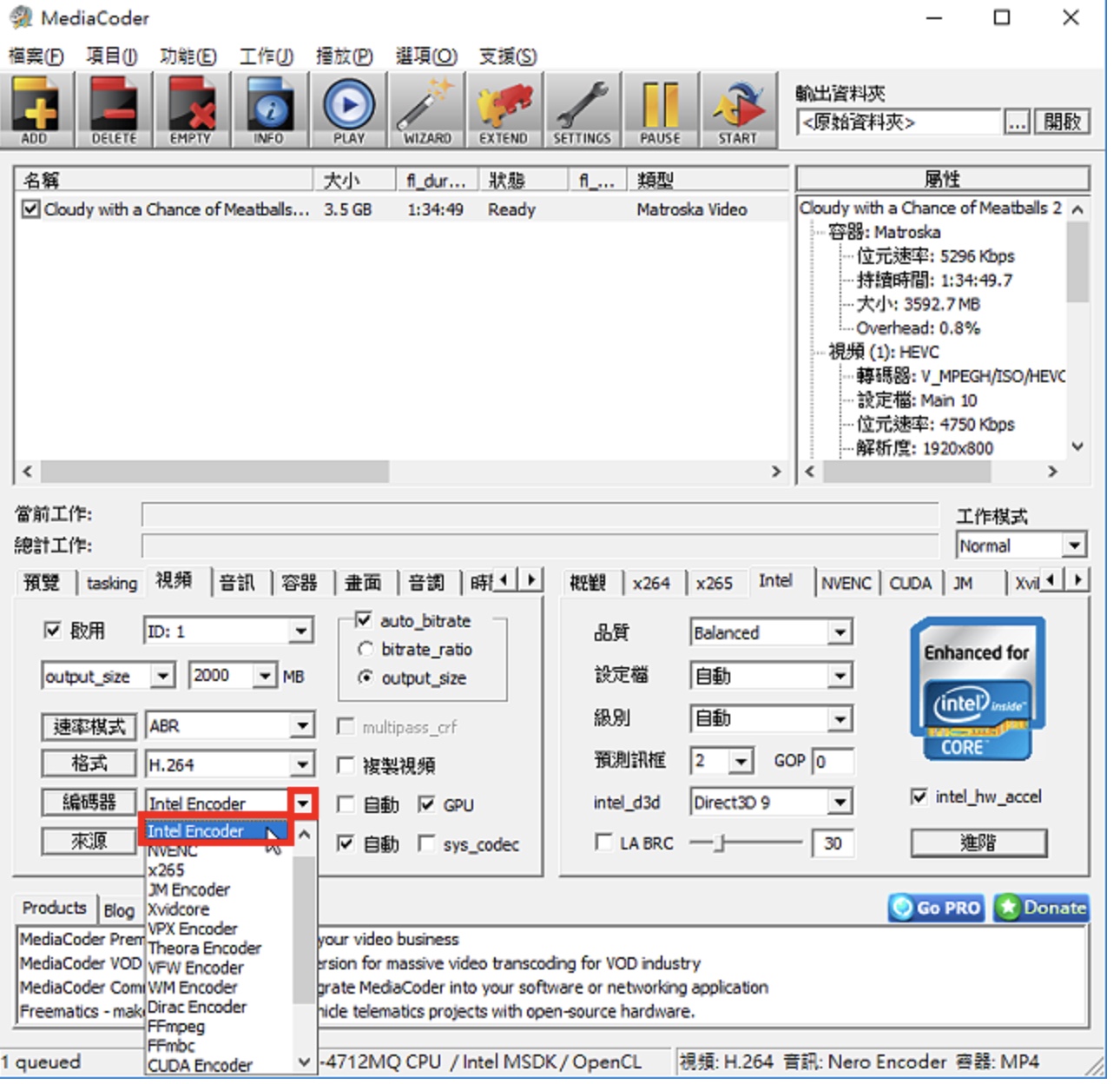The width and height of the screenshot is (1120, 1084).
Task: Switch to the NVENC tab
Action: coord(846,583)
